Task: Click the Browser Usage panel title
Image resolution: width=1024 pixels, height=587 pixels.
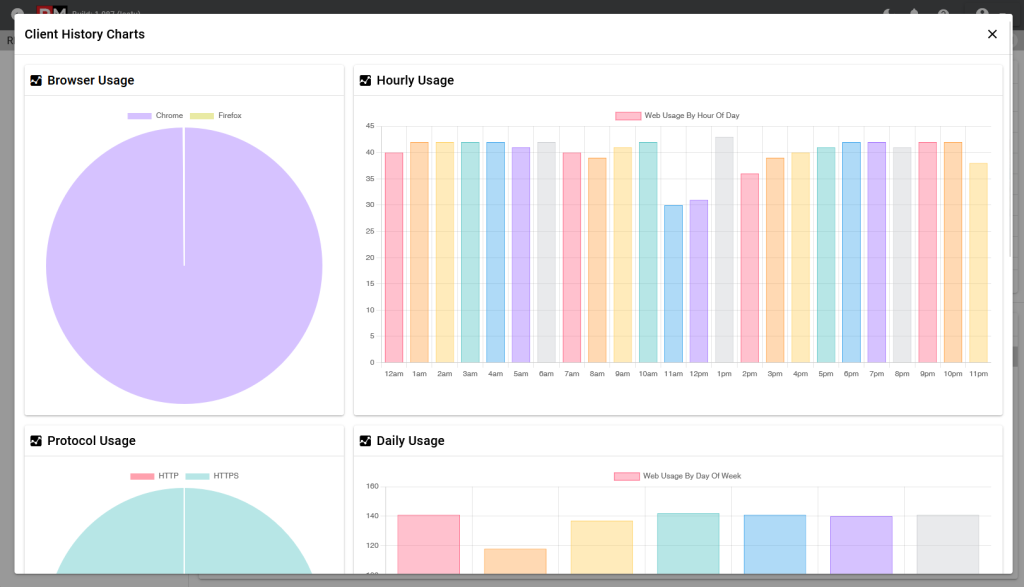Action: click(x=91, y=80)
